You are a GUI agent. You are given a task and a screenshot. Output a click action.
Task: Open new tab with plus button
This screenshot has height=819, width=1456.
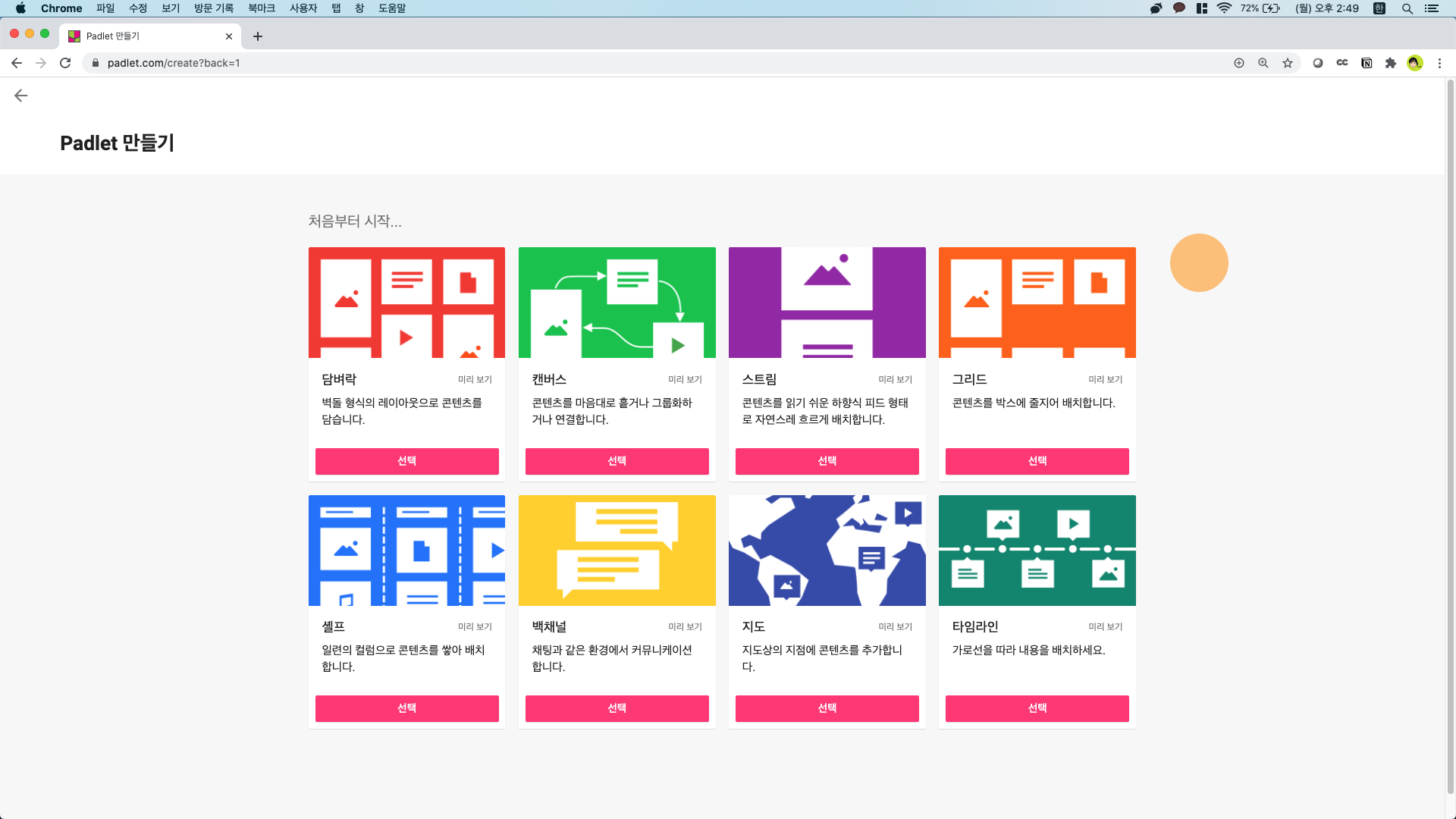(x=258, y=36)
